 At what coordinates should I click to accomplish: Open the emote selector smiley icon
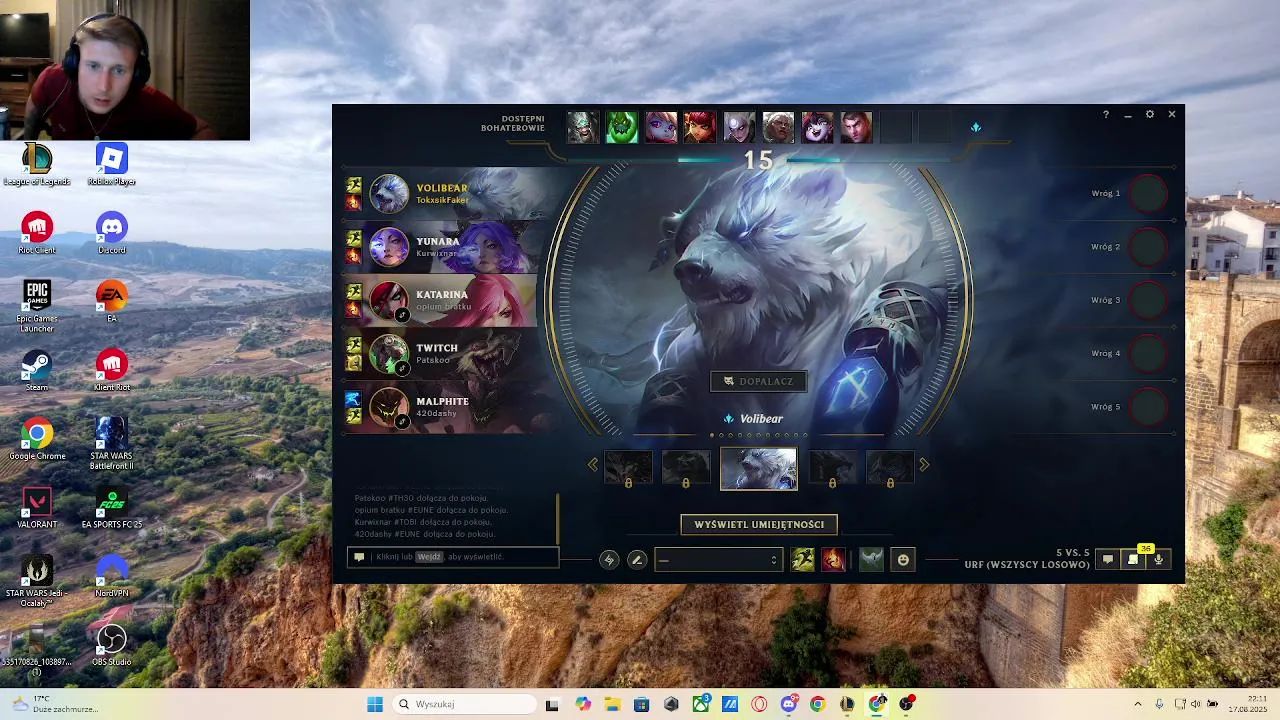click(x=903, y=560)
